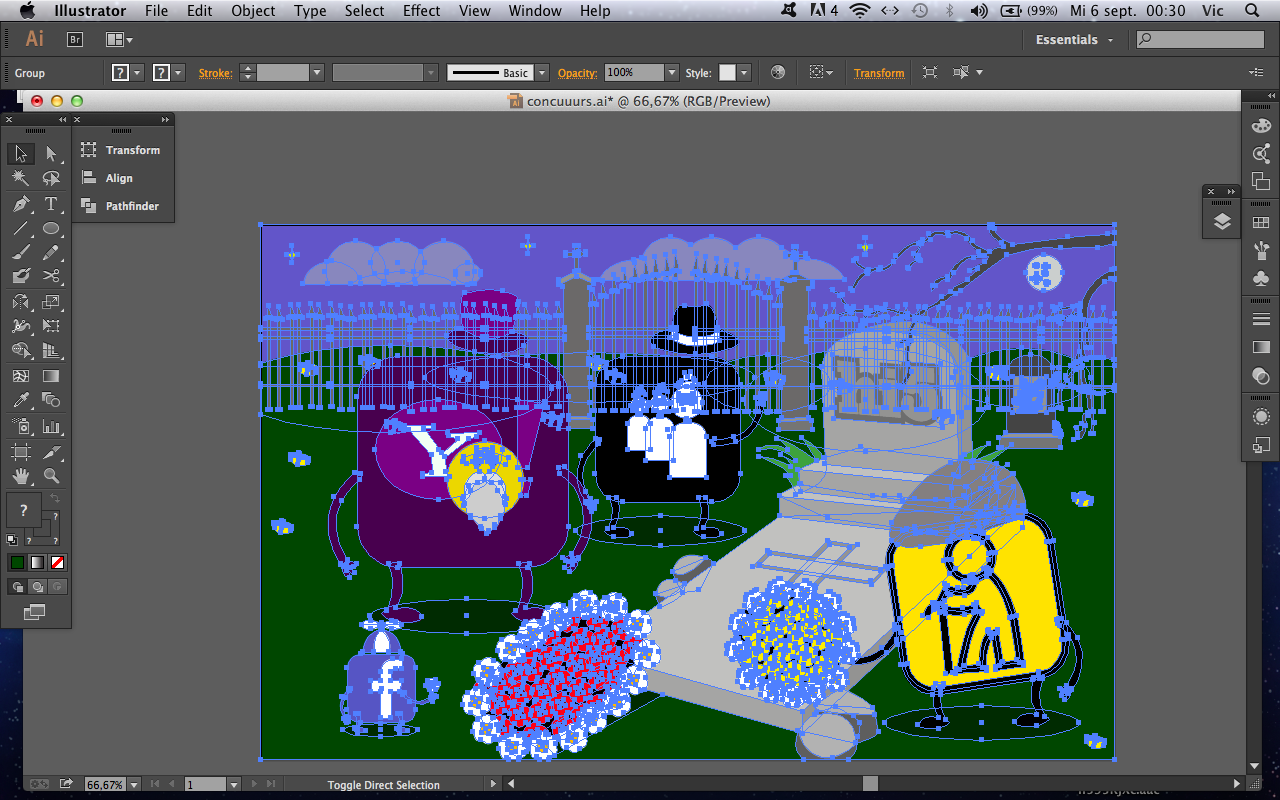Image resolution: width=1280 pixels, height=800 pixels.
Task: Click the Opacity link in control bar
Action: [x=577, y=73]
